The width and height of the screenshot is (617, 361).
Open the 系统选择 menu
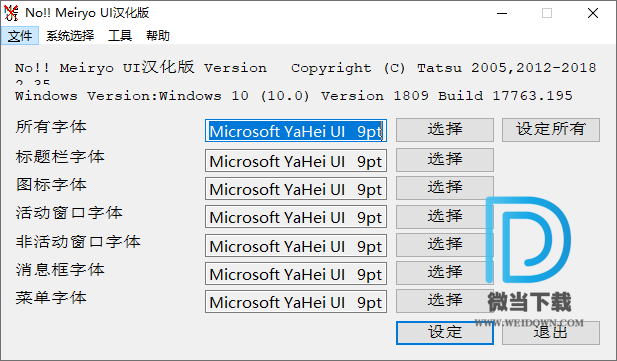[70, 36]
